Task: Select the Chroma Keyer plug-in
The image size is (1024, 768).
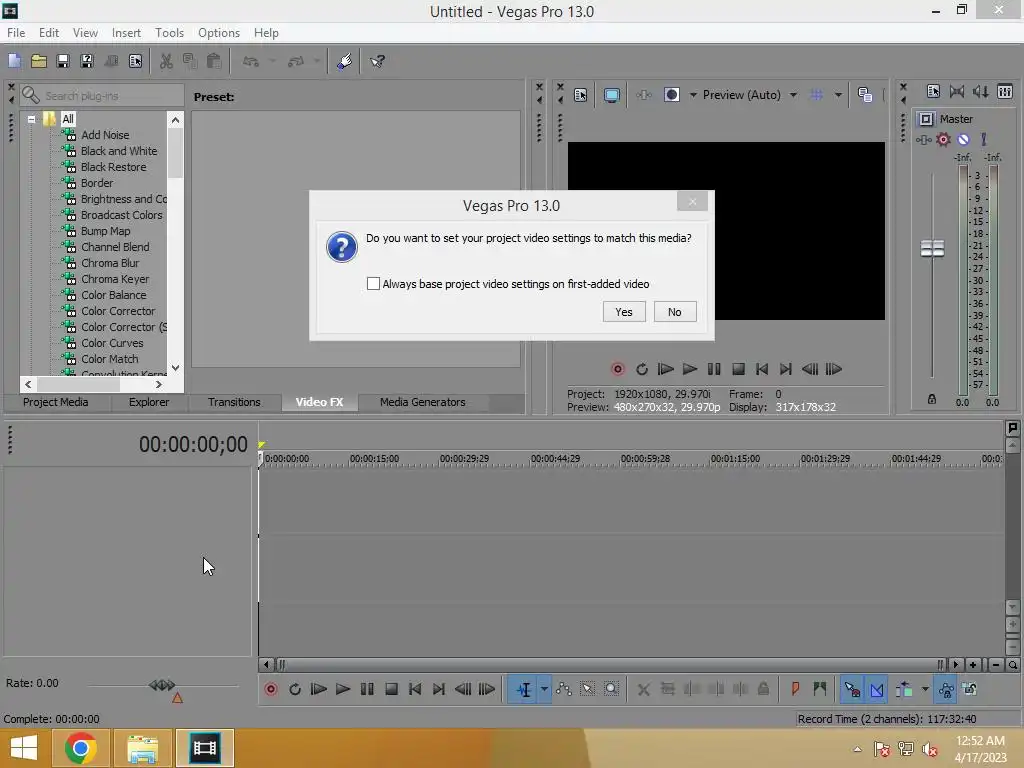Action: click(x=115, y=279)
